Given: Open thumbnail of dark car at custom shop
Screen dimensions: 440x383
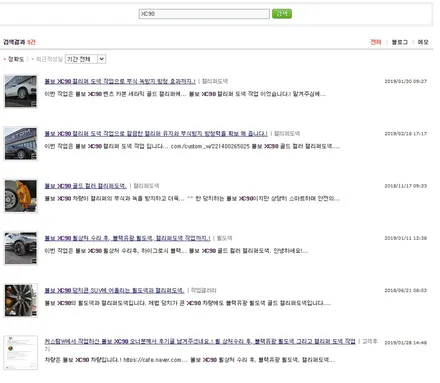Looking at the screenshot, I should (x=21, y=144).
